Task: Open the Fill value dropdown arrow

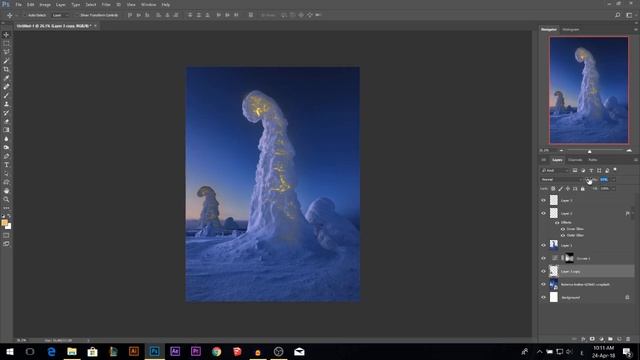Action: pyautogui.click(x=613, y=189)
